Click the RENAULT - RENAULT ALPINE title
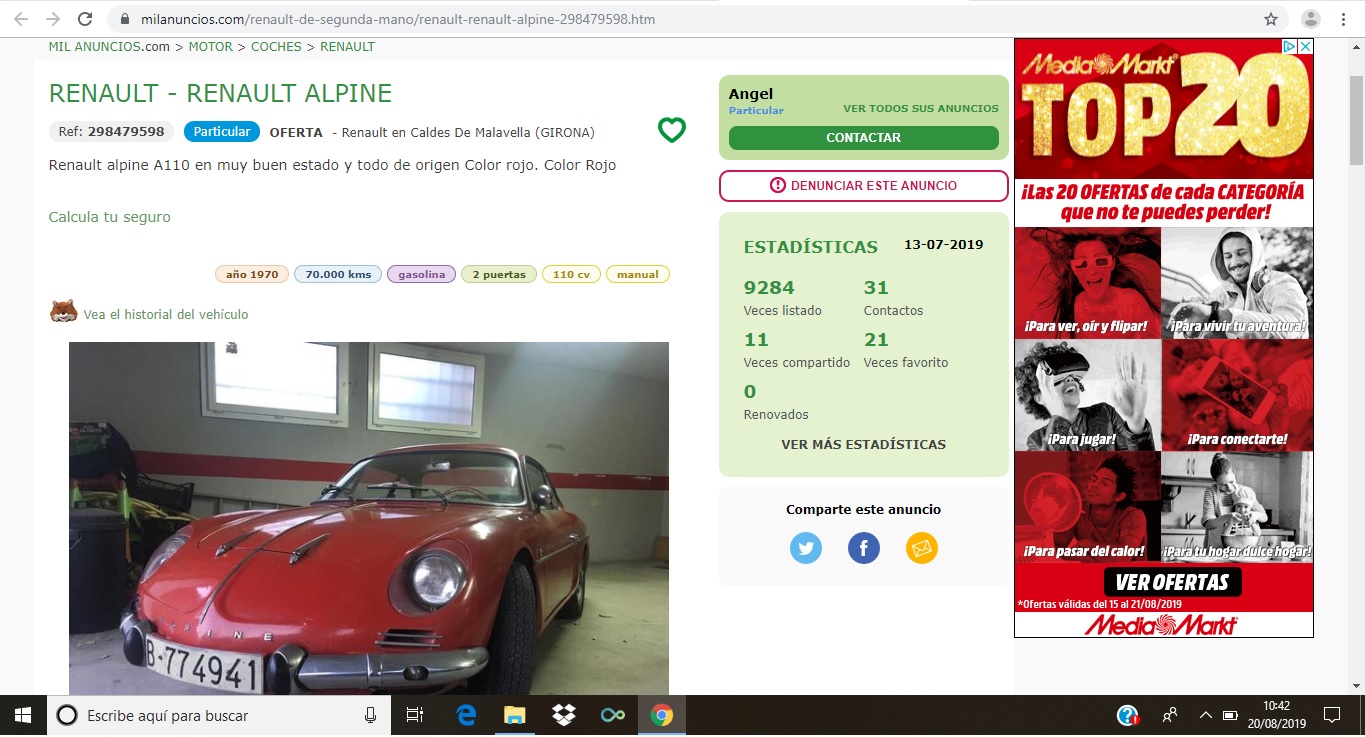This screenshot has height=737, width=1365. (x=220, y=94)
